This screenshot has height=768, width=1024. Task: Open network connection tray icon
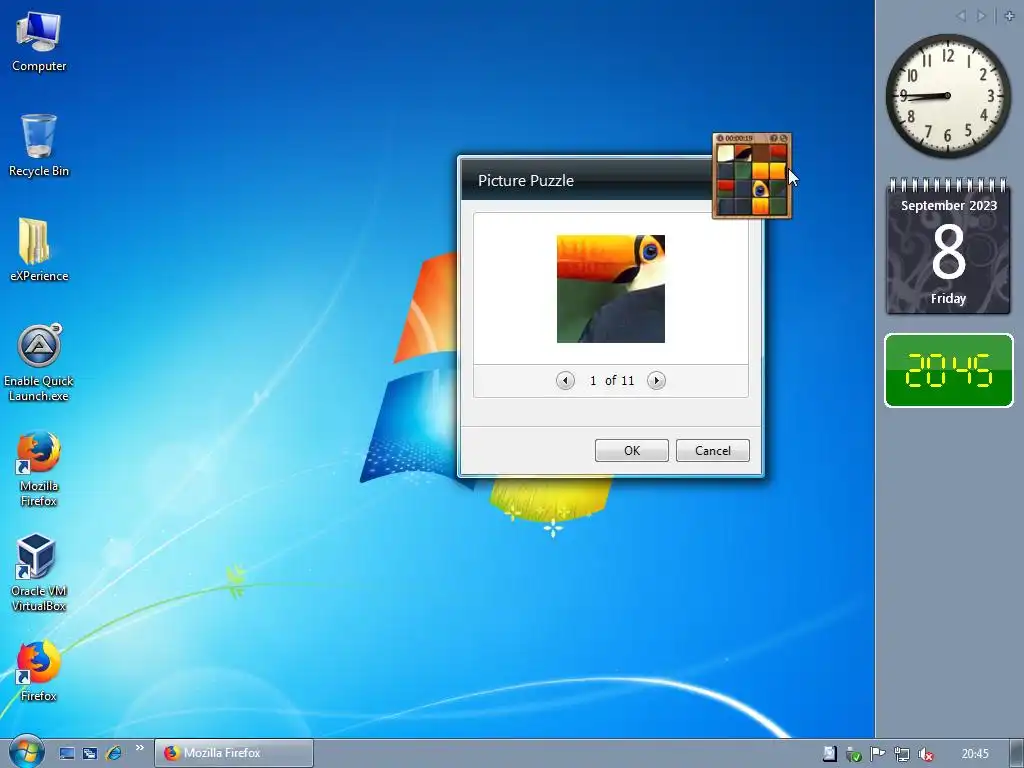pyautogui.click(x=902, y=754)
